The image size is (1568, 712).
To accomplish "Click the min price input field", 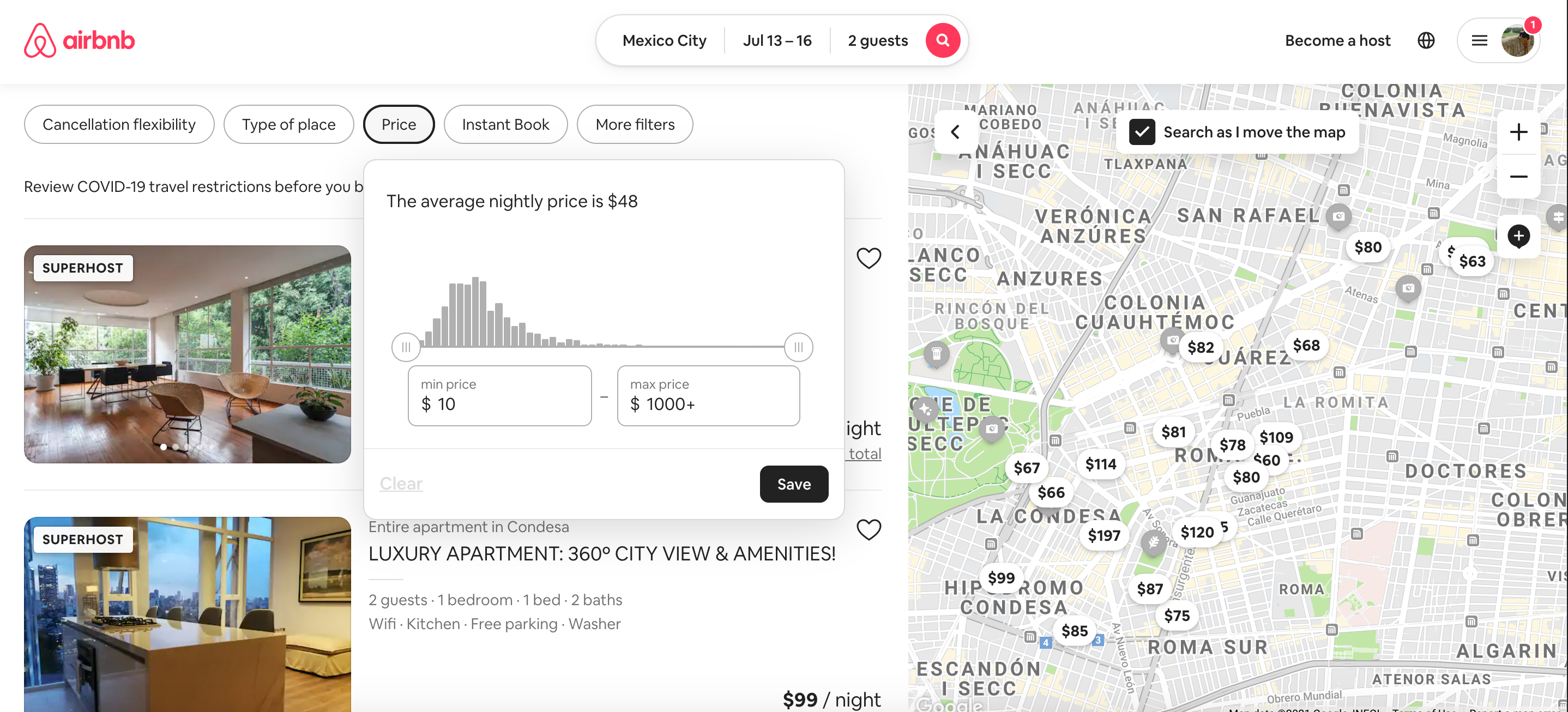I will (499, 396).
